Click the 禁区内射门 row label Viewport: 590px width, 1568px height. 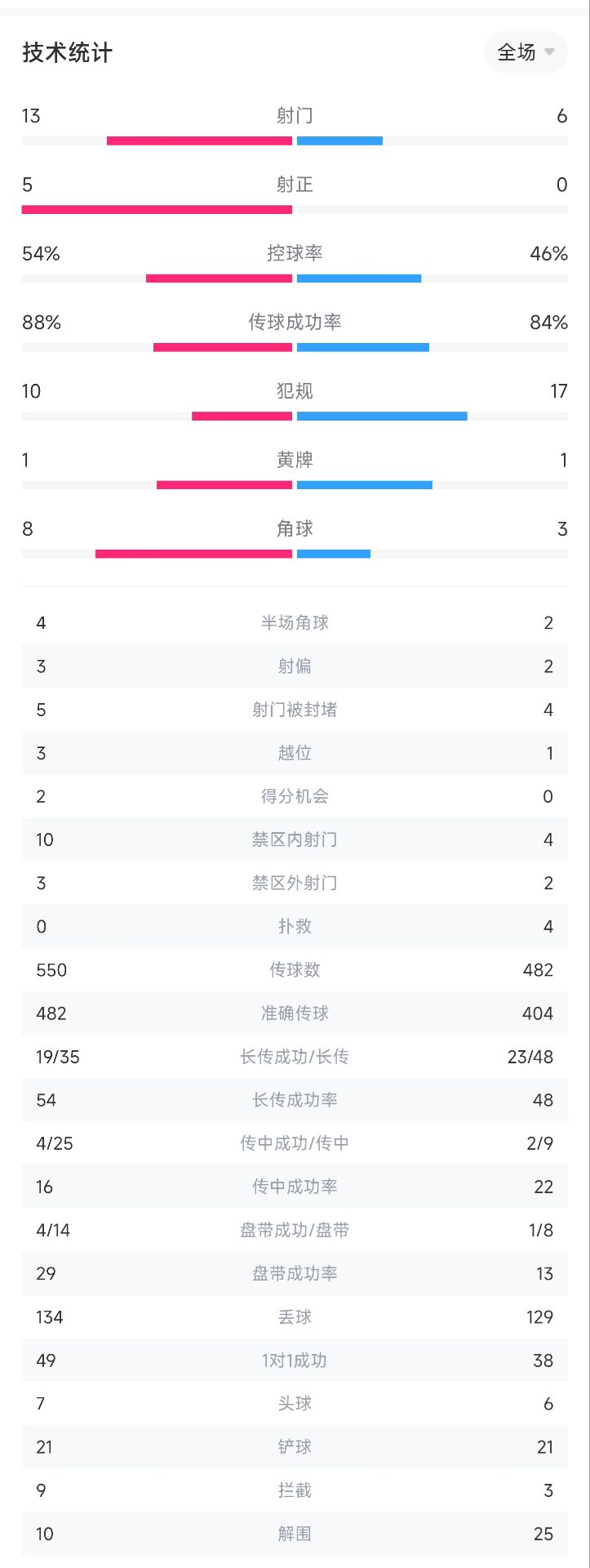[295, 840]
